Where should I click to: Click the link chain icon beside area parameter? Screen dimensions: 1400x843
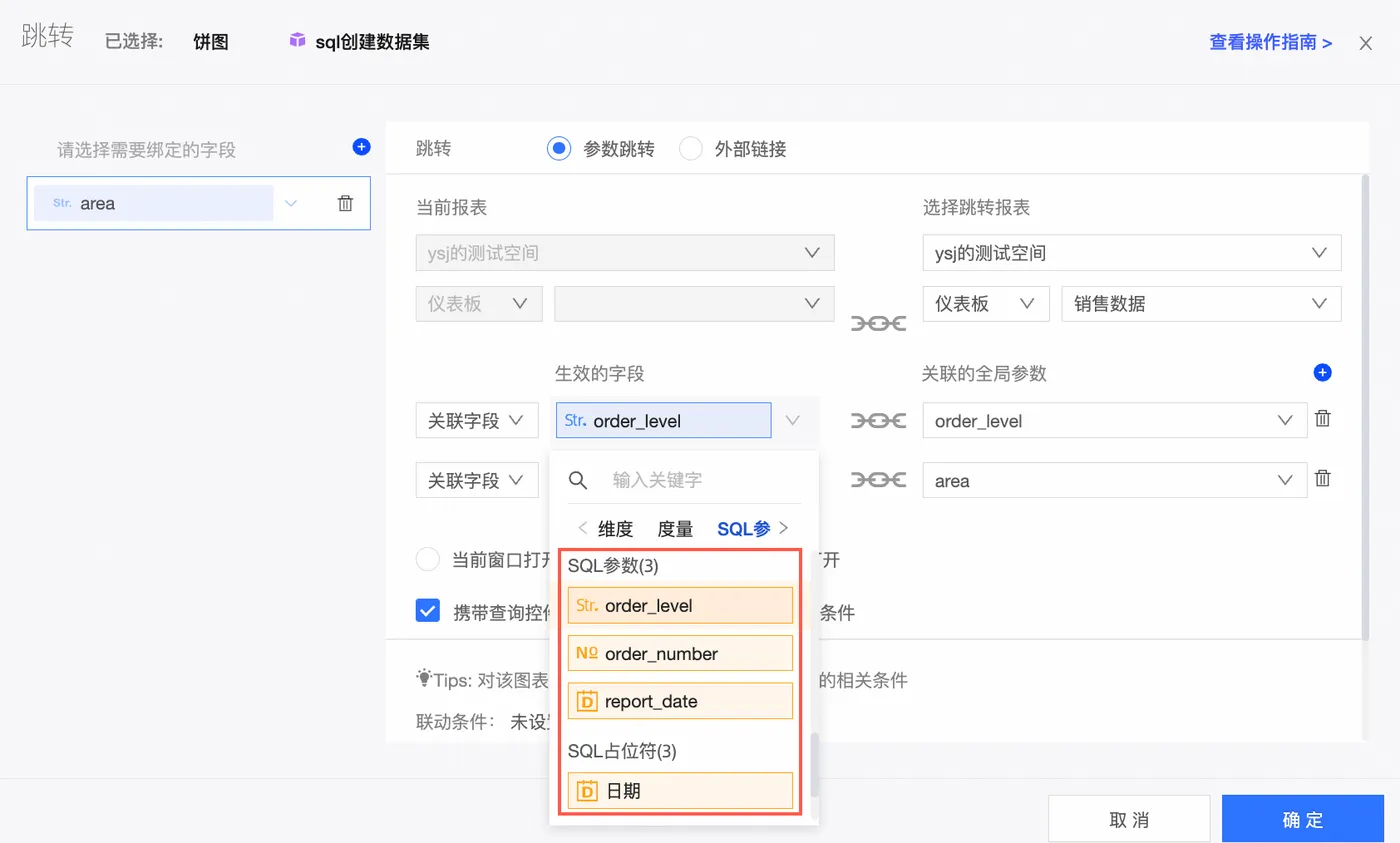click(x=878, y=480)
